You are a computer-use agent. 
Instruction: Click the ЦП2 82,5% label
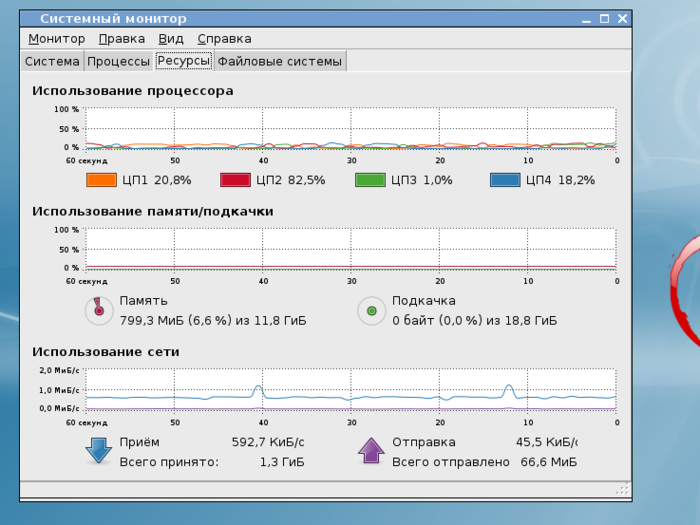pyautogui.click(x=291, y=180)
